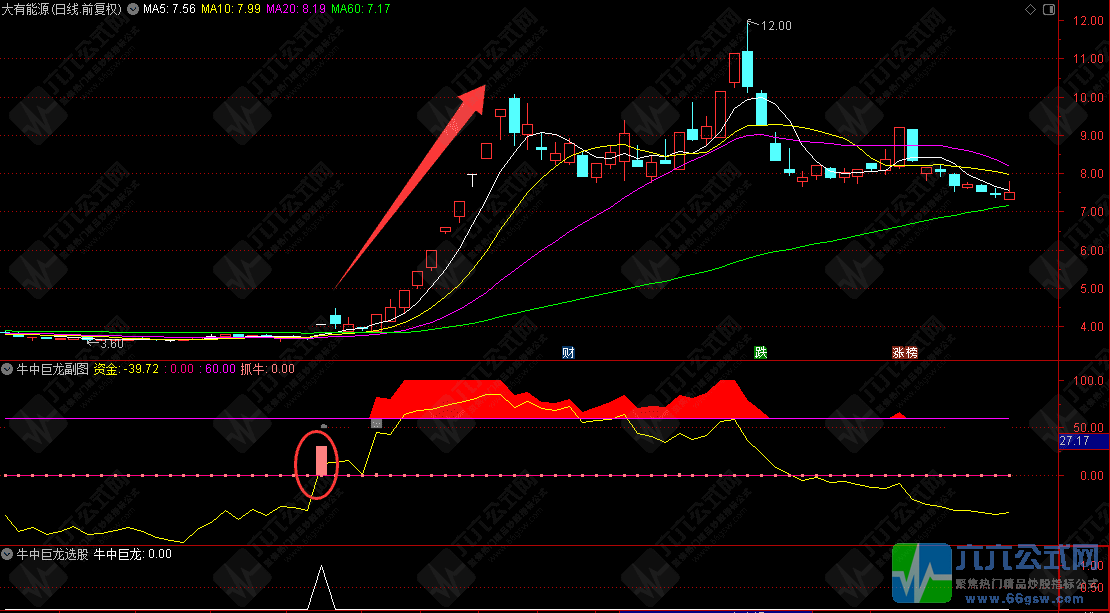This screenshot has width=1110, height=613.
Task: Click the 9.00 price axis label
Action: [x=1091, y=136]
